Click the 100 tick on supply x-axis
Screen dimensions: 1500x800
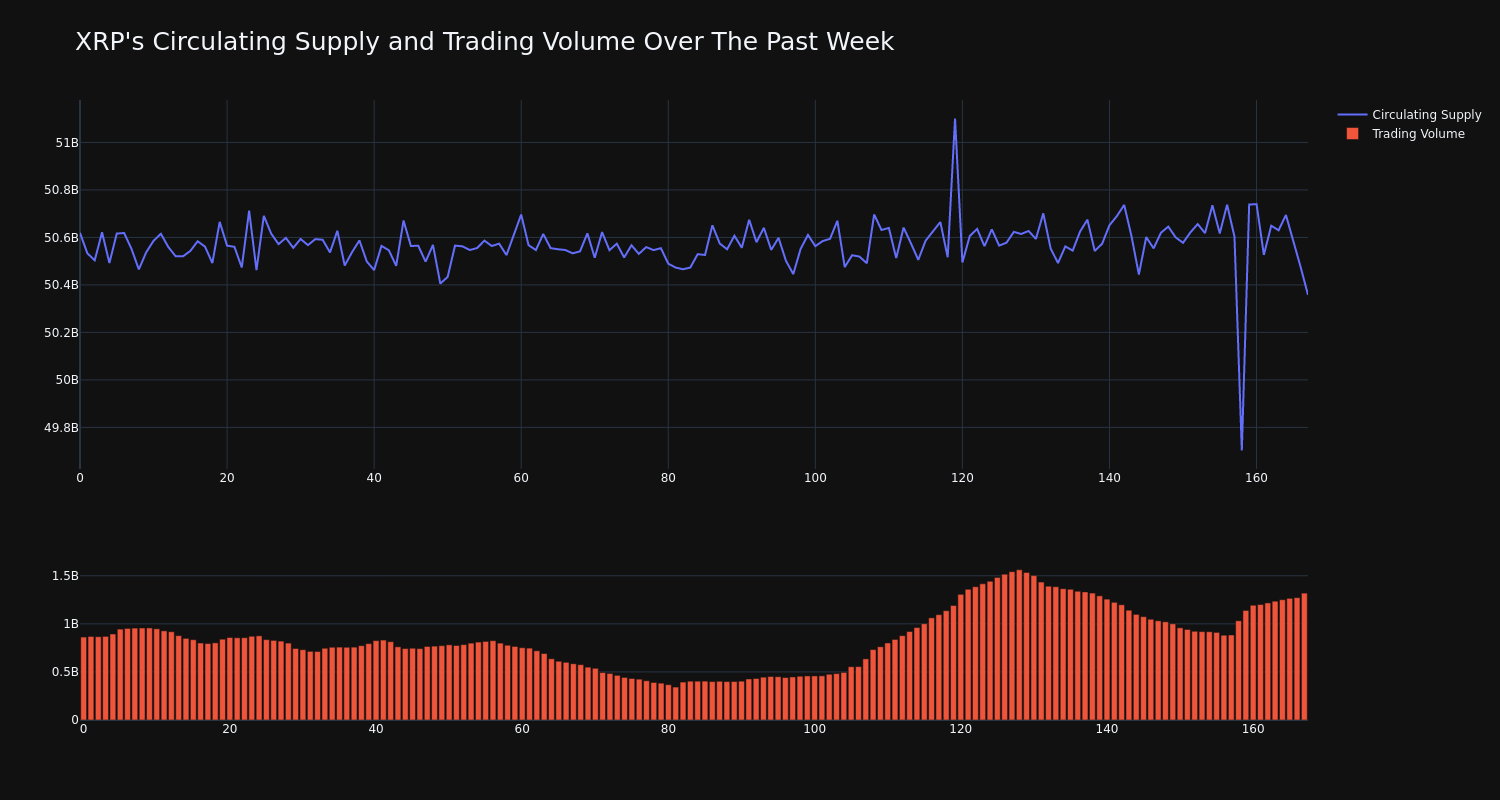pyautogui.click(x=815, y=478)
